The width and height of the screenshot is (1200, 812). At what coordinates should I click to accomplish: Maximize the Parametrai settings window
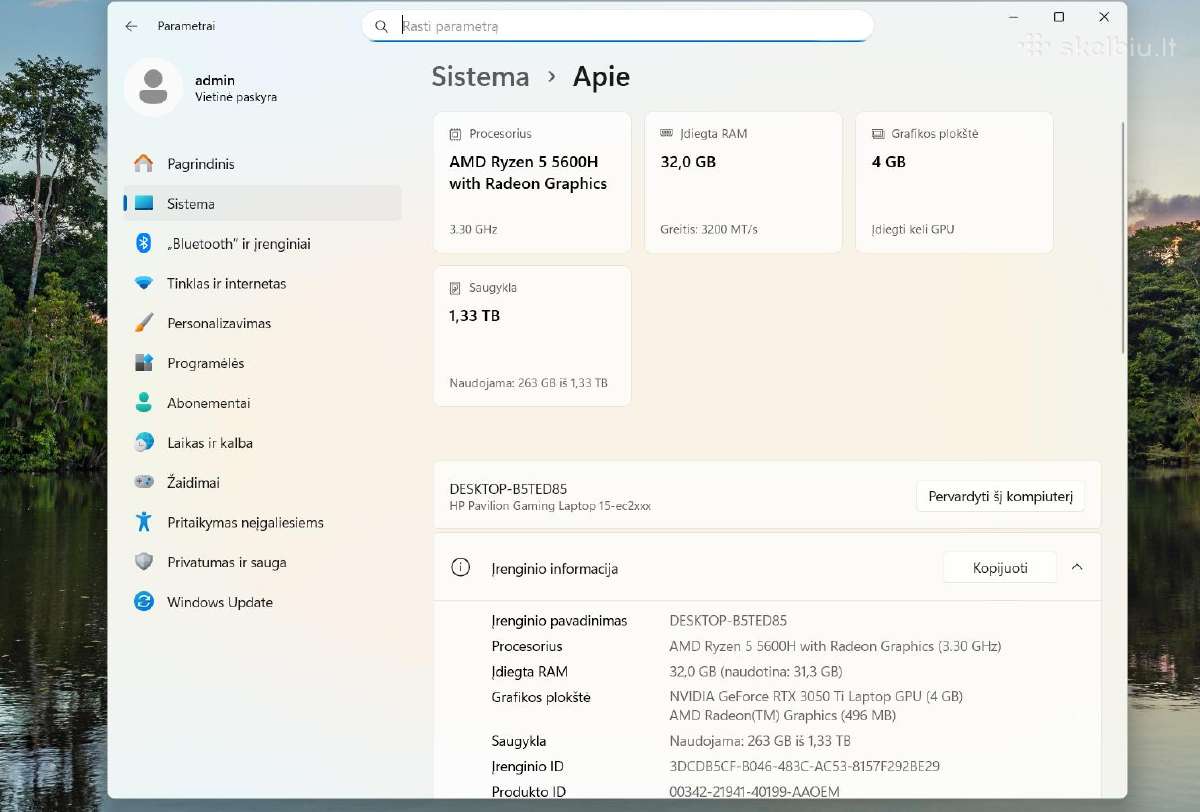tap(1059, 17)
